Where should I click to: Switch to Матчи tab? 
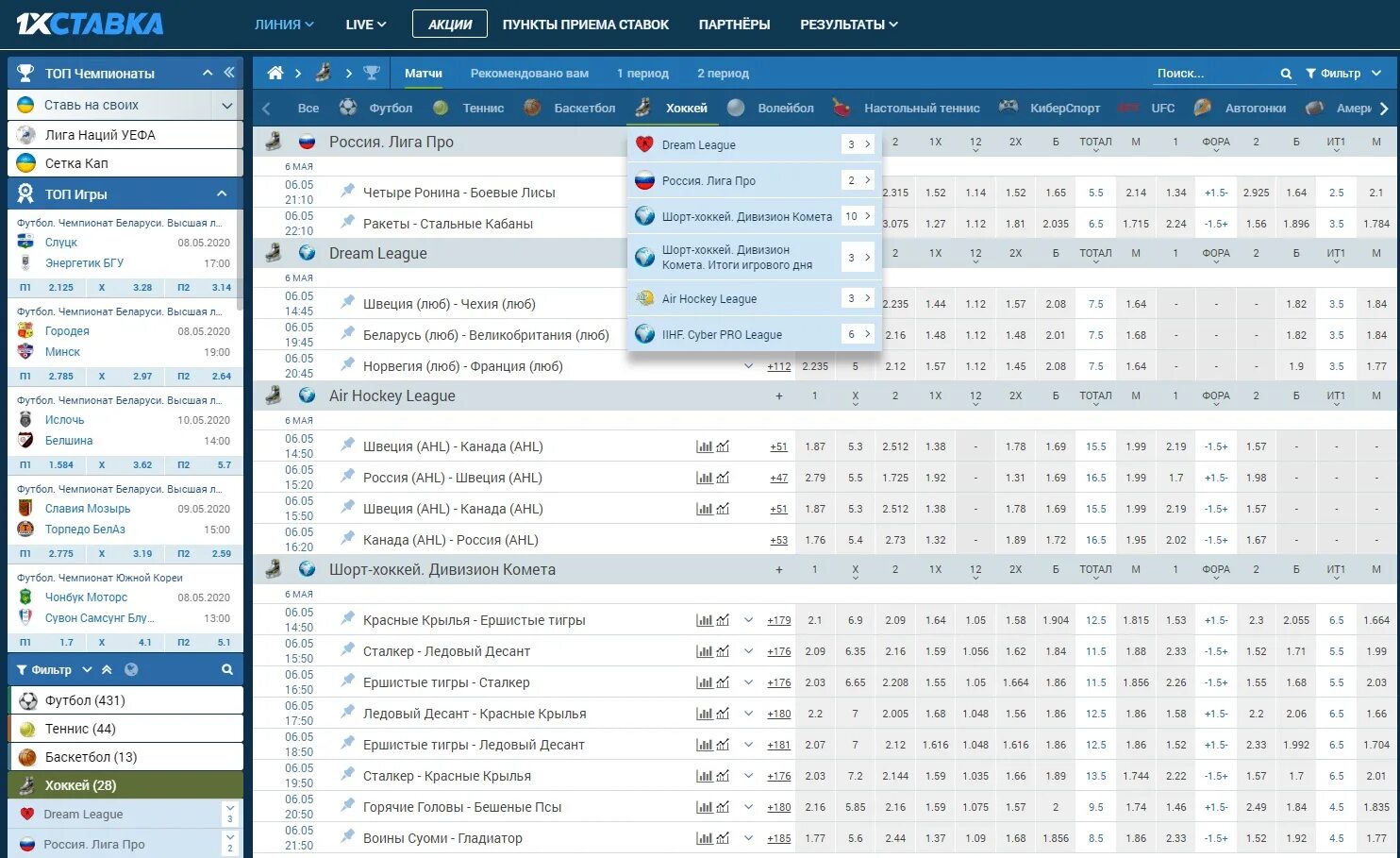coord(424,73)
